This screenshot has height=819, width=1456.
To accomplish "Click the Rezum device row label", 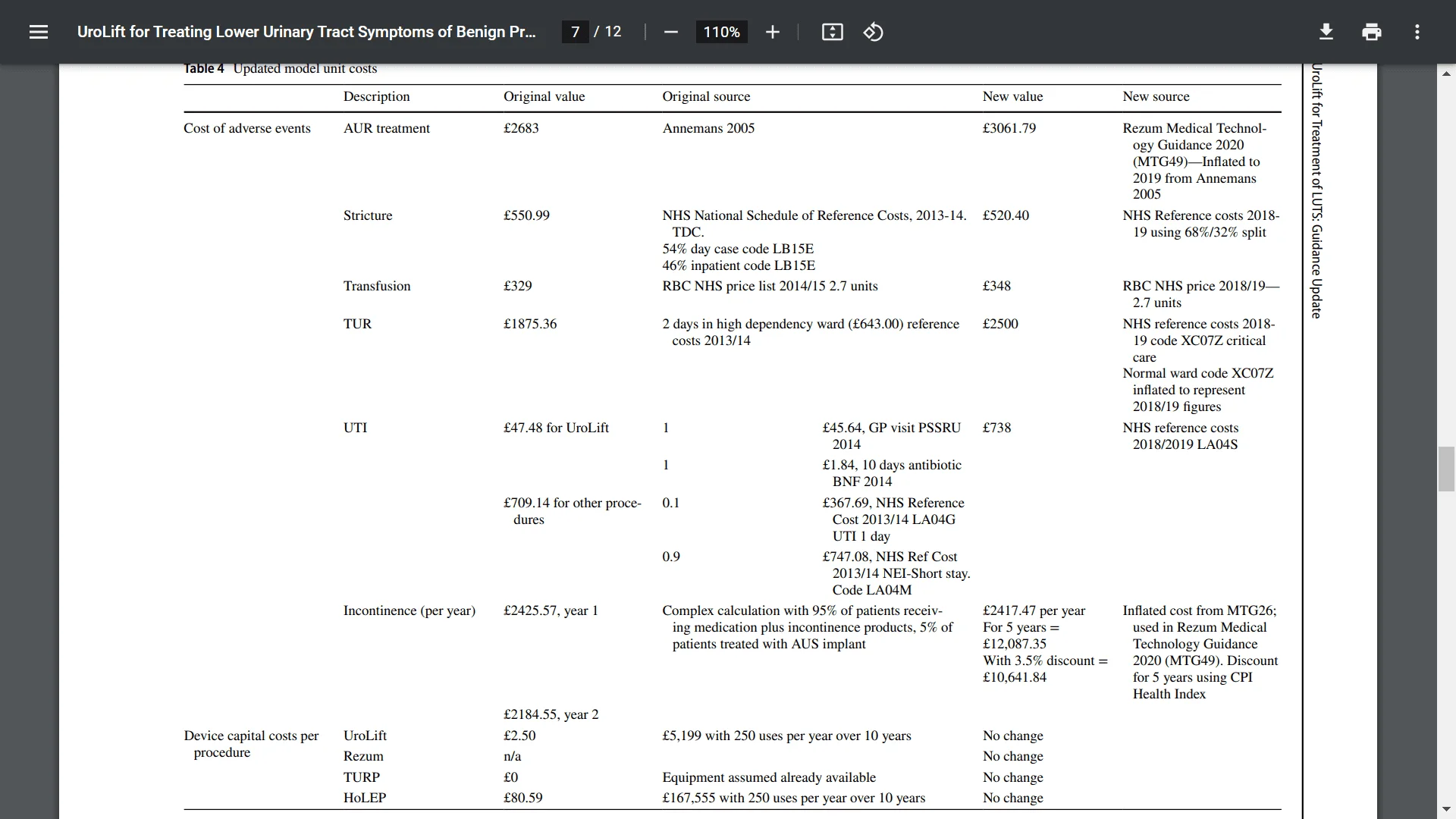I will tap(363, 756).
